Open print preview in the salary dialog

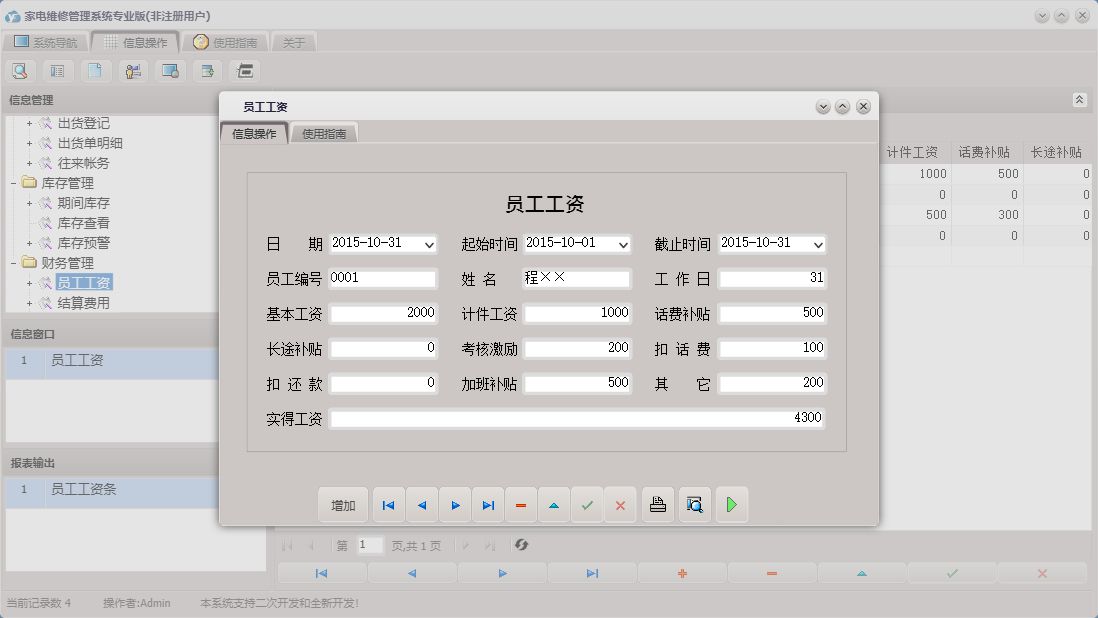point(693,505)
